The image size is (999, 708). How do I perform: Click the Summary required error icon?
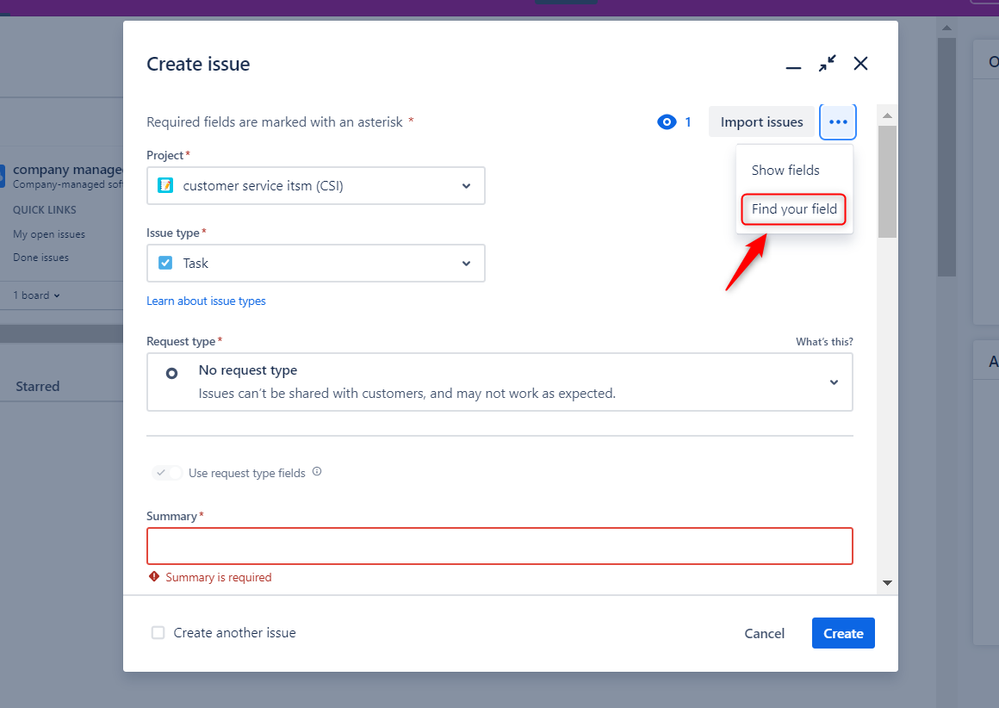154,577
